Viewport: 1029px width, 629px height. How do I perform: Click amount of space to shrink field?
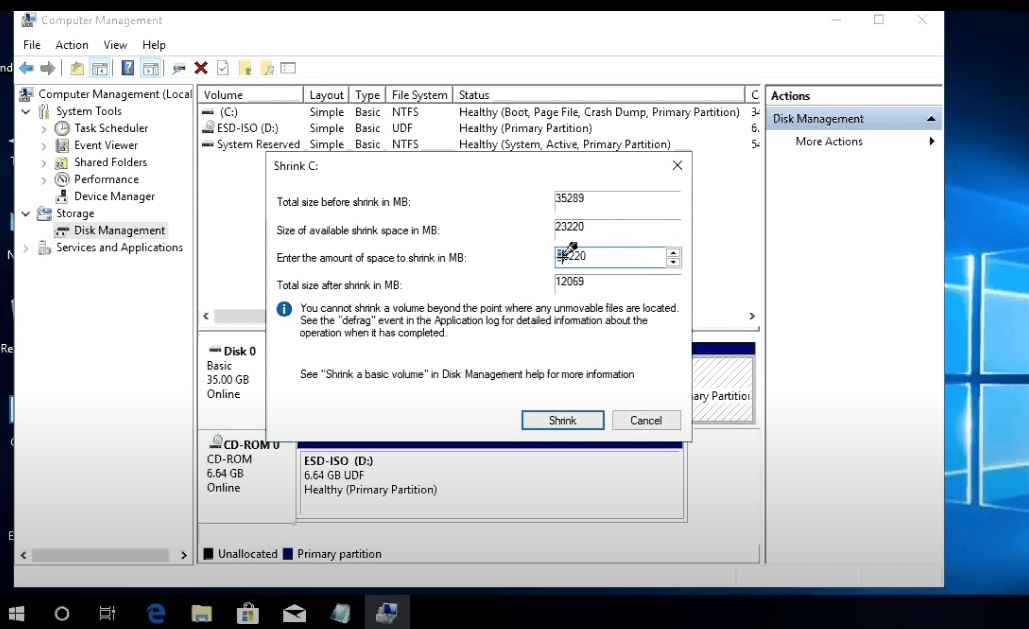click(x=610, y=257)
